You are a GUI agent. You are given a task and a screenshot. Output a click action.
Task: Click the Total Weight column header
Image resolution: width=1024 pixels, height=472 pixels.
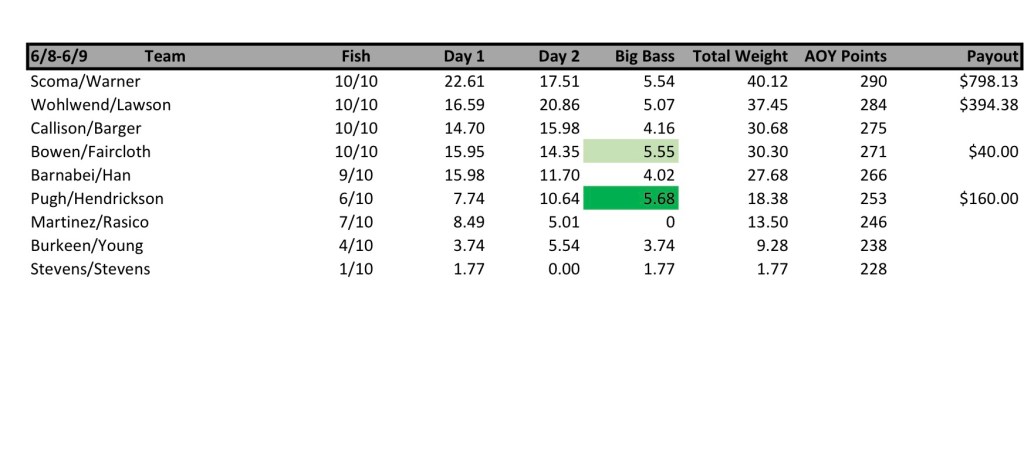point(740,57)
